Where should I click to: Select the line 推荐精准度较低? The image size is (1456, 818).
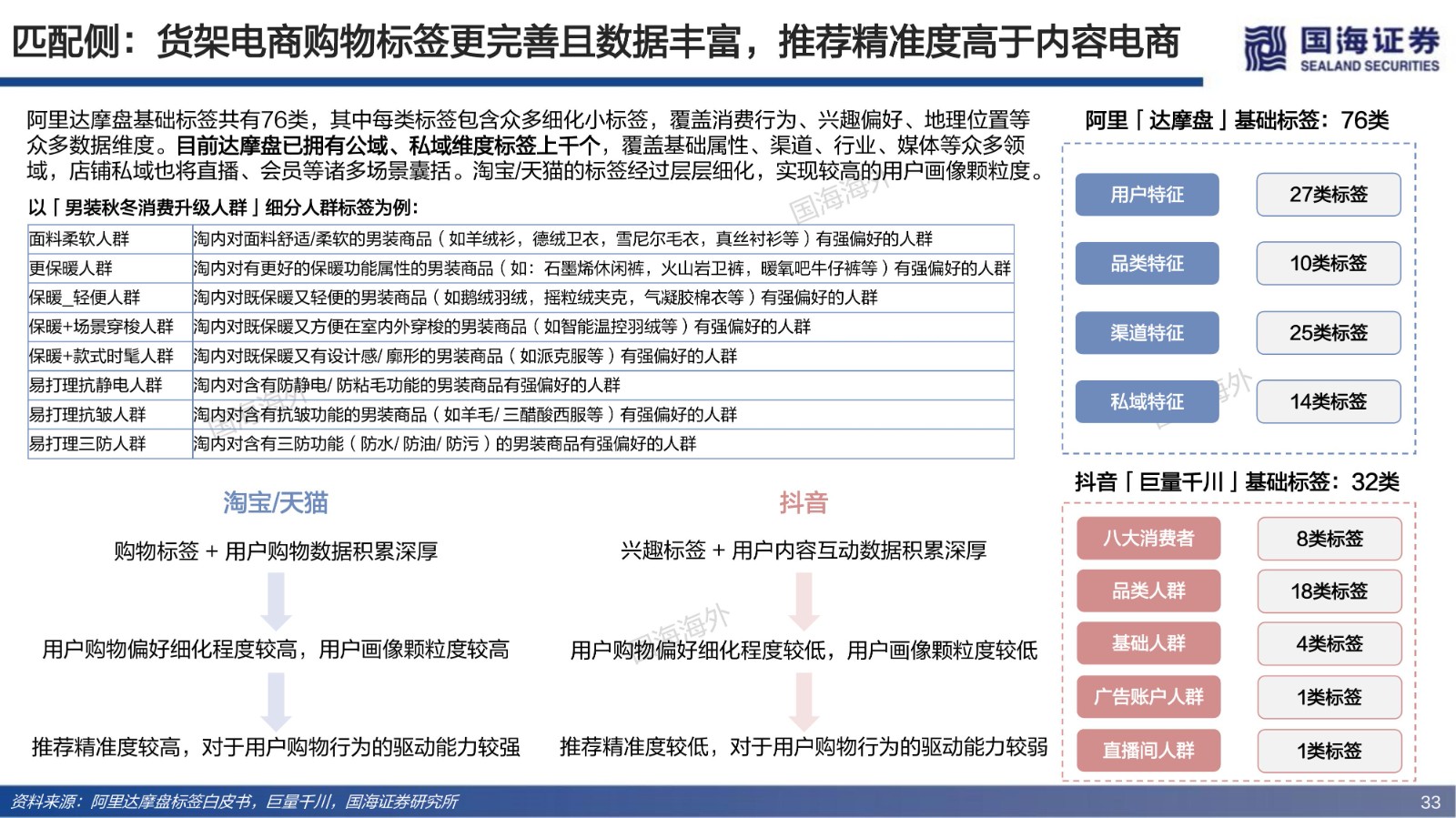pos(804,748)
